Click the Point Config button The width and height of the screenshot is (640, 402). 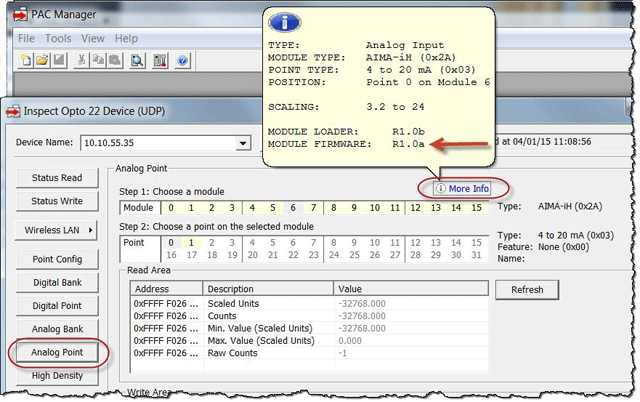click(57, 259)
